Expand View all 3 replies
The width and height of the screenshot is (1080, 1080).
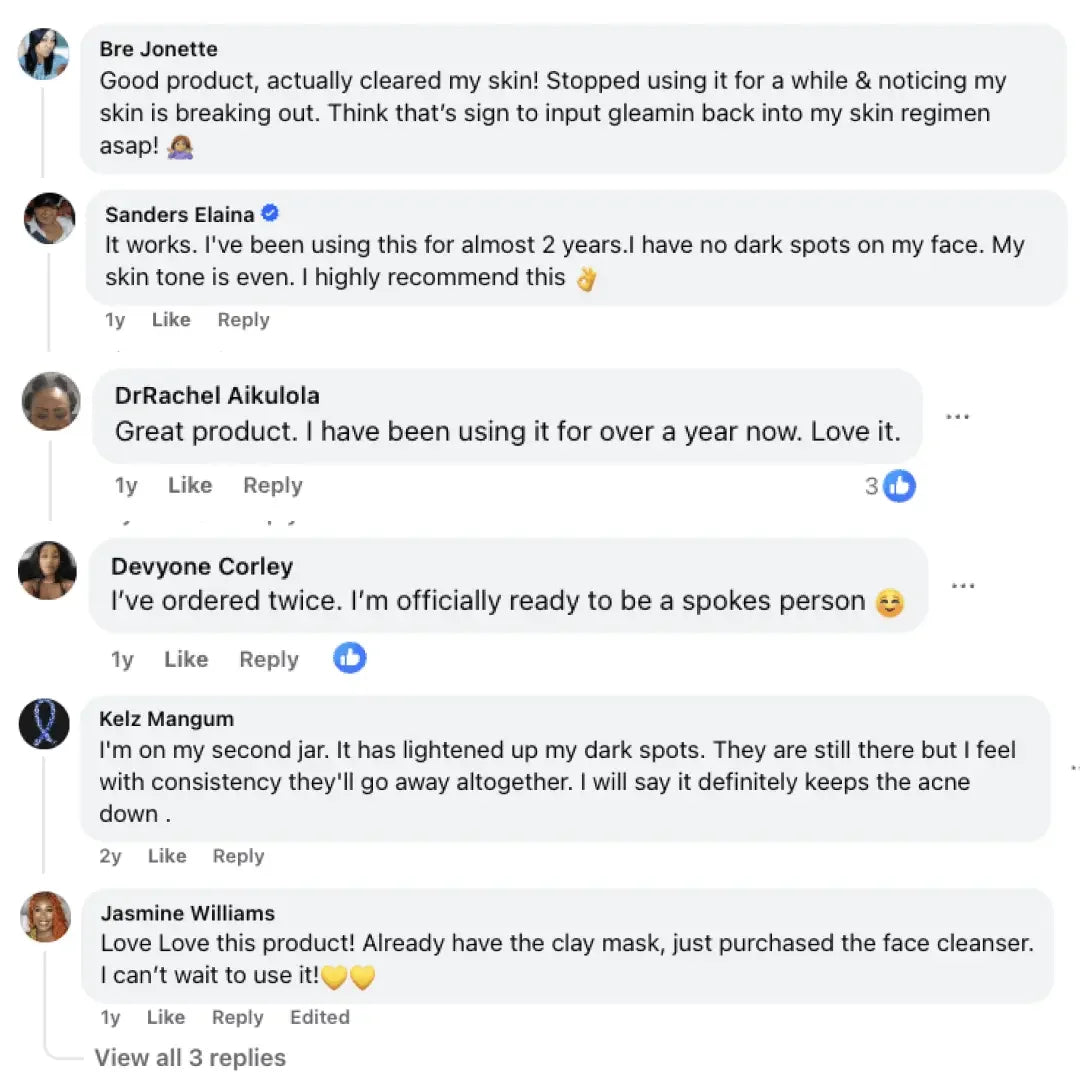click(190, 1058)
